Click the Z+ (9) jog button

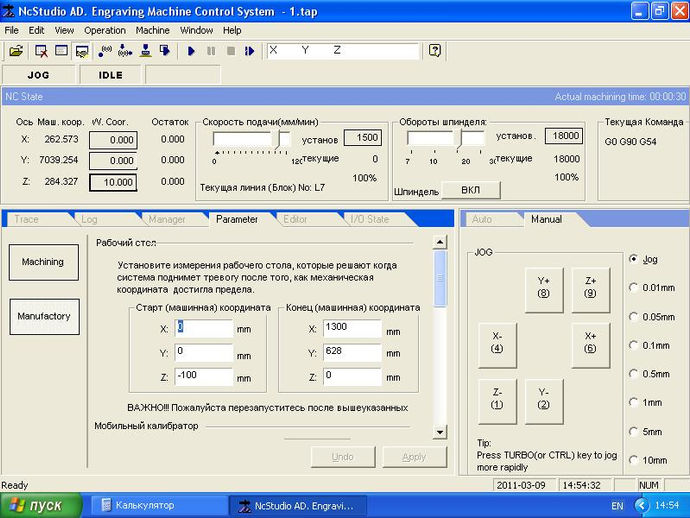click(x=591, y=290)
